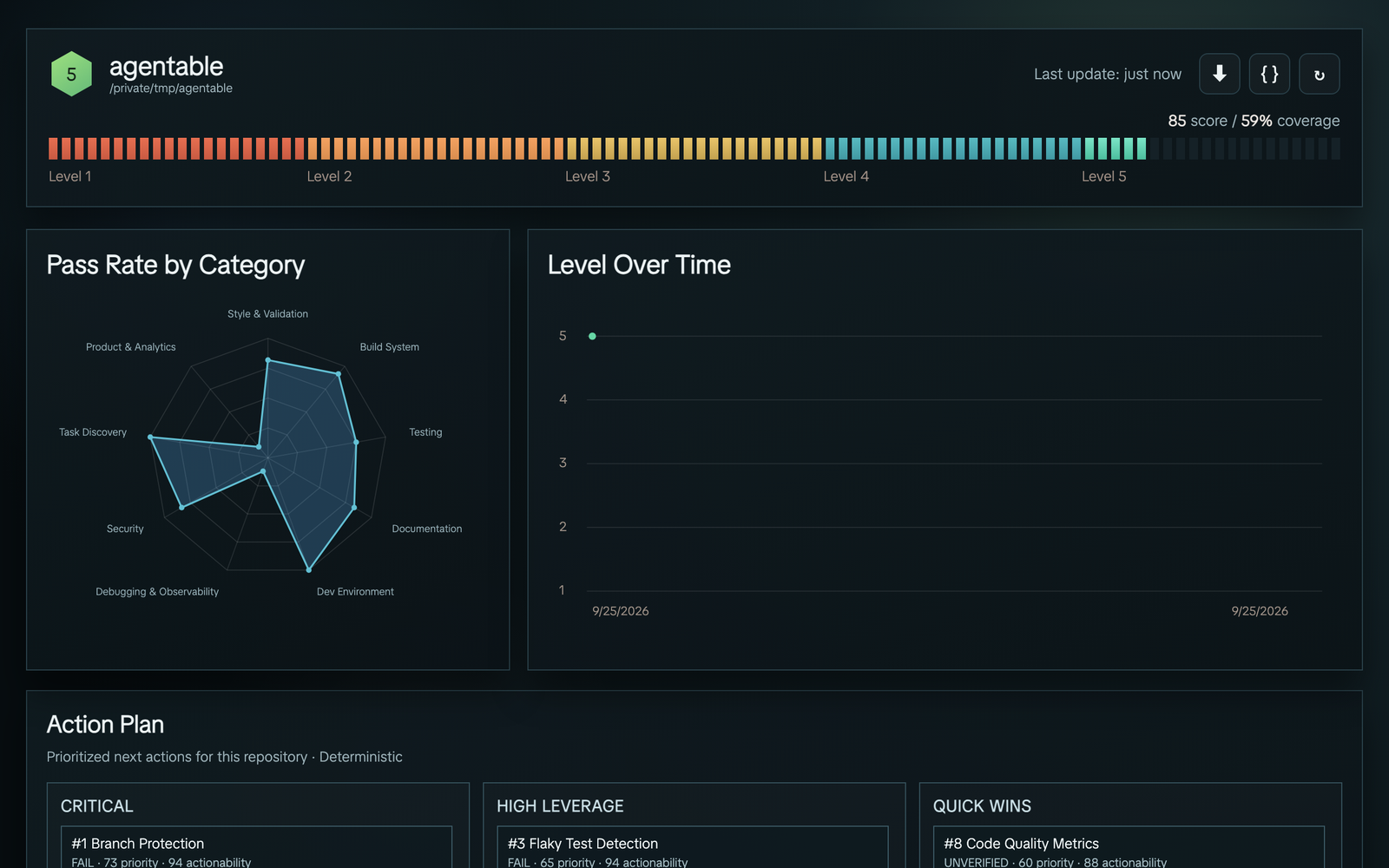Image resolution: width=1389 pixels, height=868 pixels.
Task: Click the Level 1 label under score bar
Action: click(70, 176)
